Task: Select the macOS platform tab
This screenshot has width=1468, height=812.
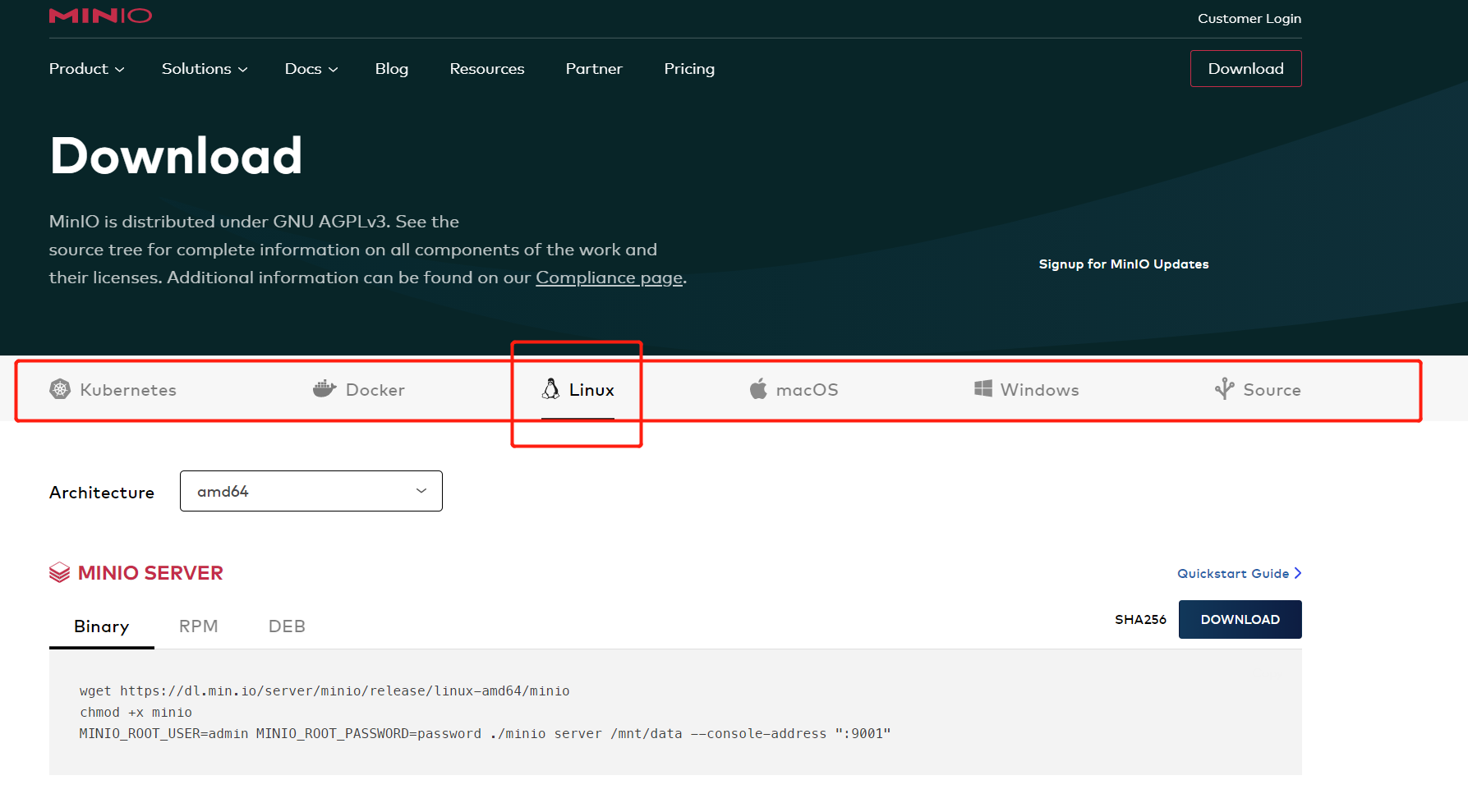Action: click(x=794, y=389)
